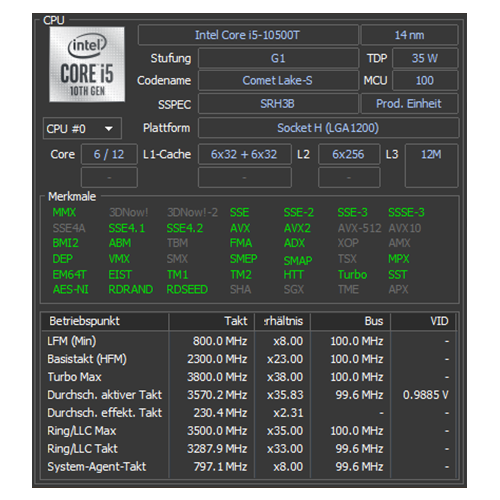
Task: Click the greyed SGX feature flag
Action: tap(294, 289)
